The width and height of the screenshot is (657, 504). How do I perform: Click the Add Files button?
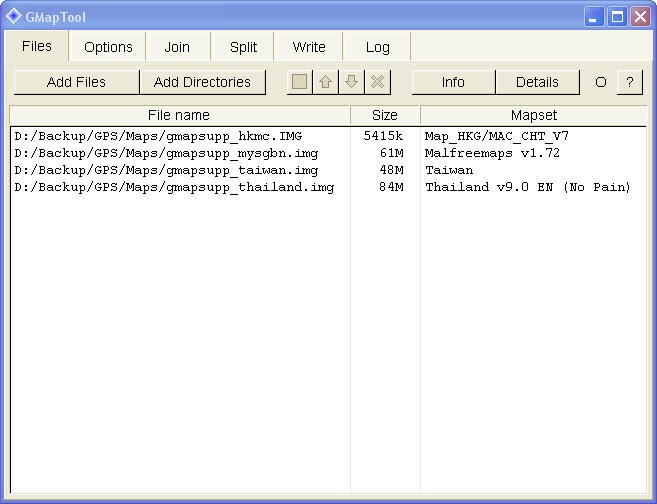tap(76, 82)
